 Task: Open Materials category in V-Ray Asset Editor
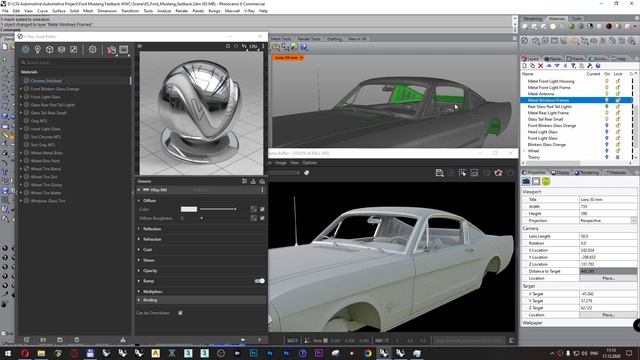tap(26, 49)
